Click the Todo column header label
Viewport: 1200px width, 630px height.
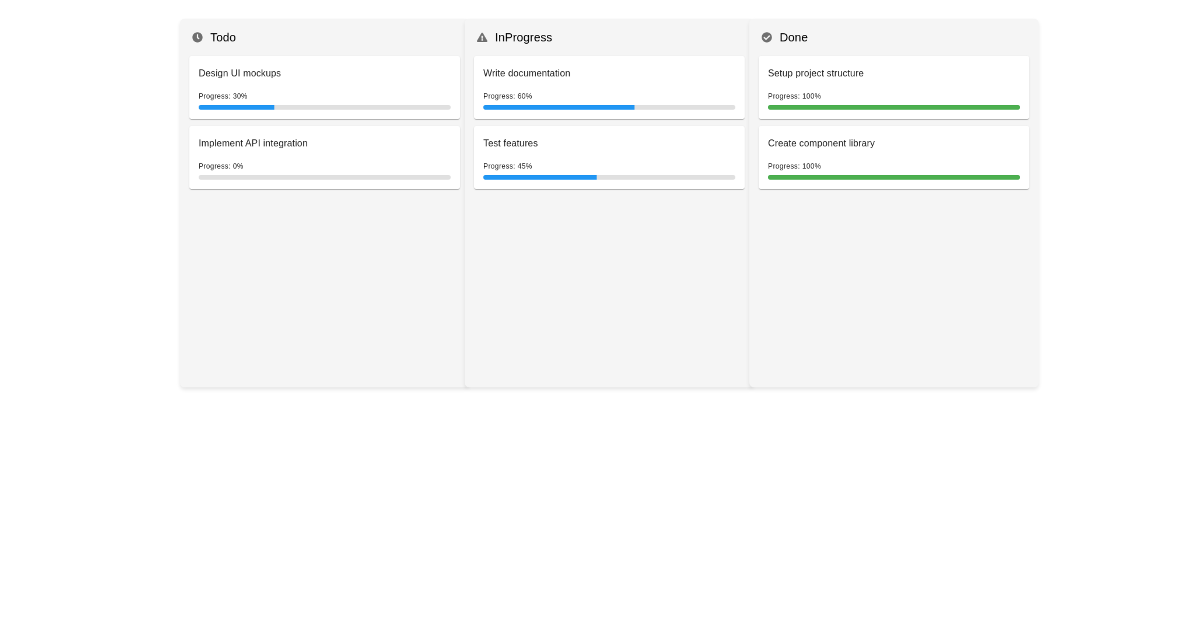(222, 37)
